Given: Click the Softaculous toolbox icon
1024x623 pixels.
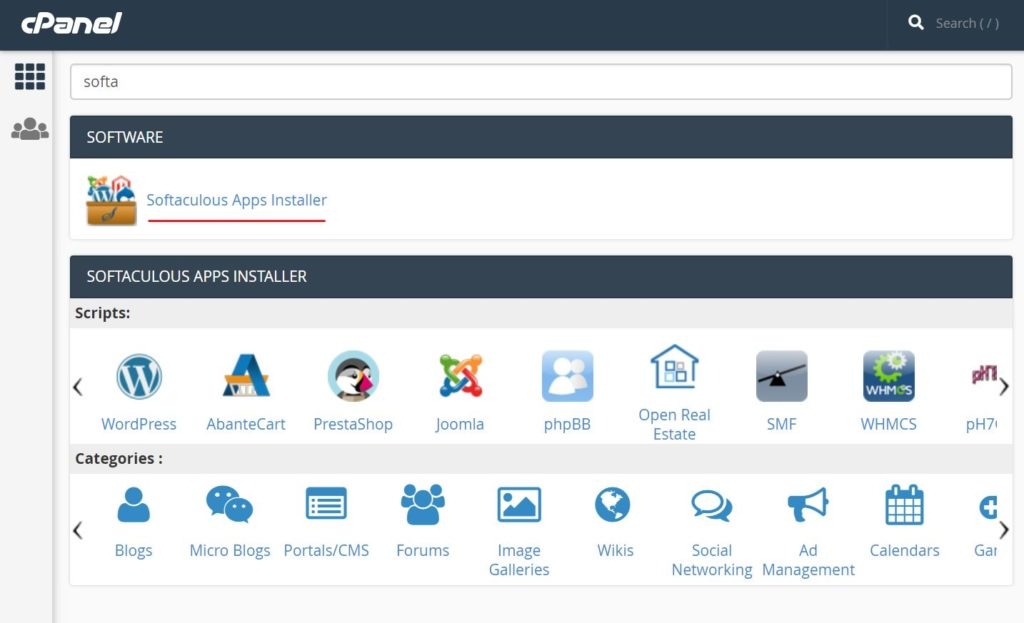Looking at the screenshot, I should click(111, 200).
